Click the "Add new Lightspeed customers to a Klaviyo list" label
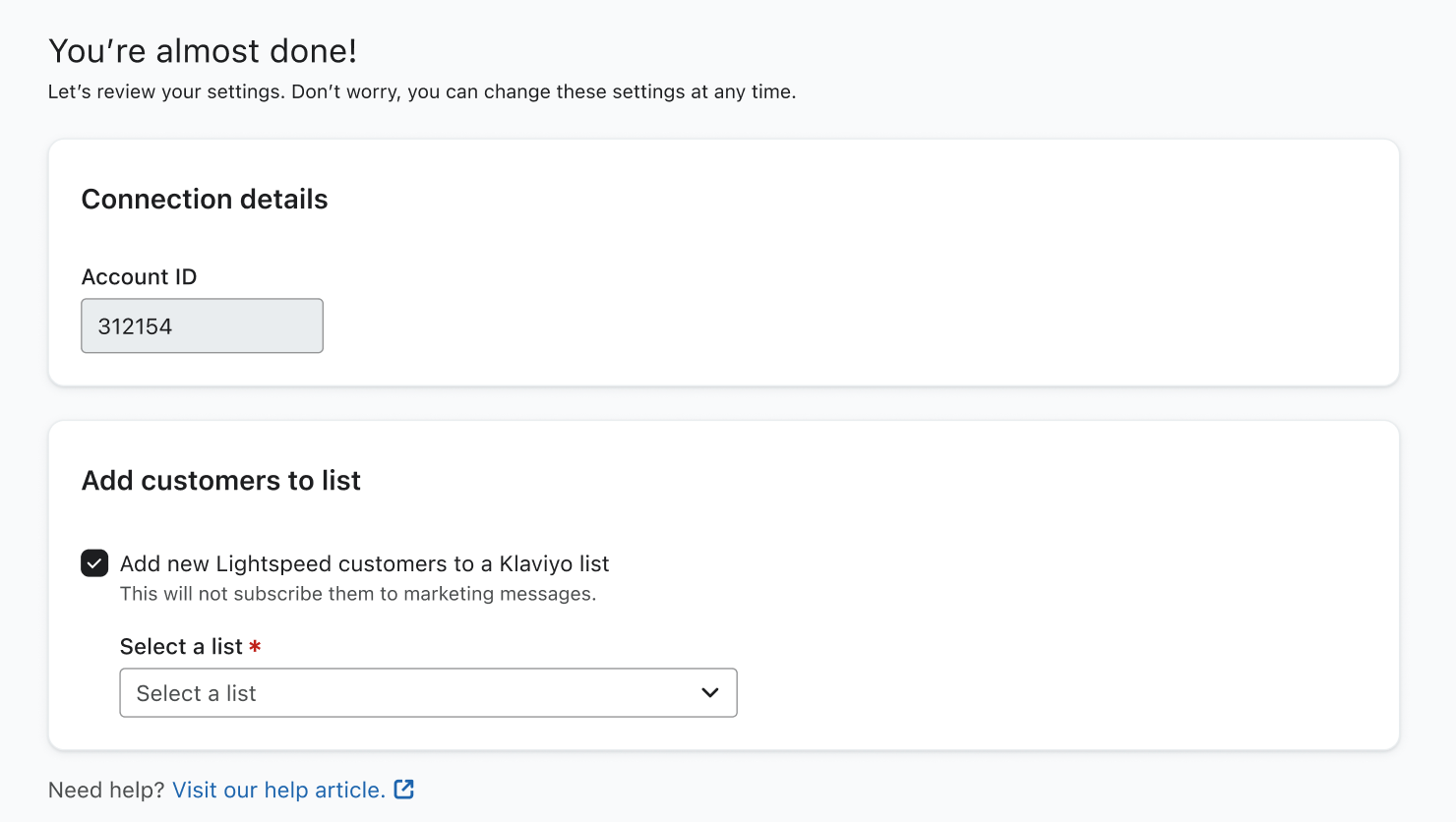 [364, 563]
